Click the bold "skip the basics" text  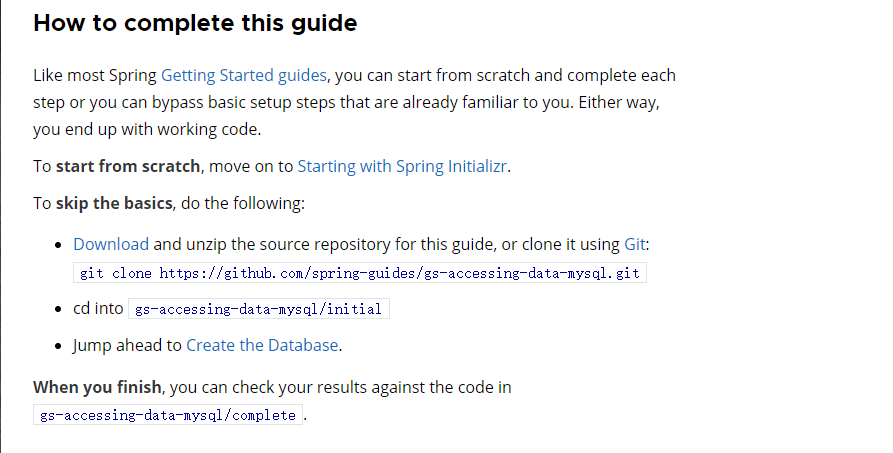click(x=114, y=203)
